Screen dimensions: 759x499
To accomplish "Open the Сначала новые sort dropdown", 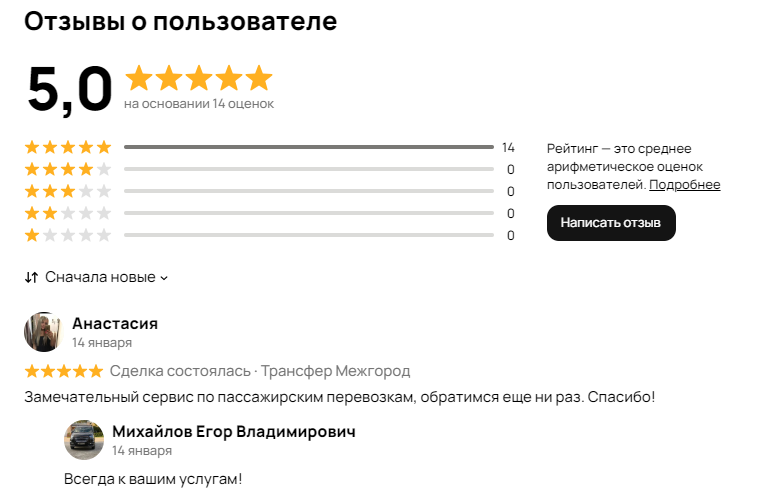I will tap(96, 277).
